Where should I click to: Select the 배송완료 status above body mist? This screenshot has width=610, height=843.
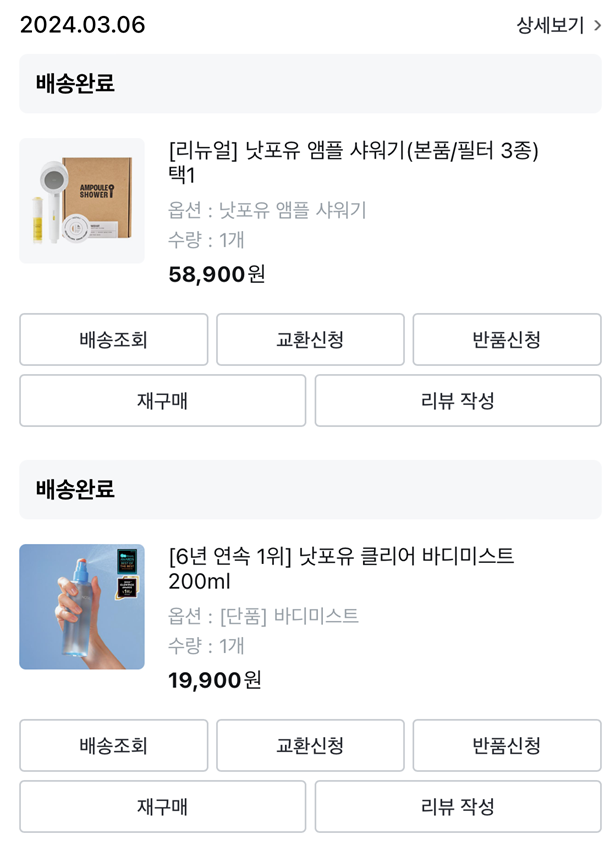tap(76, 490)
